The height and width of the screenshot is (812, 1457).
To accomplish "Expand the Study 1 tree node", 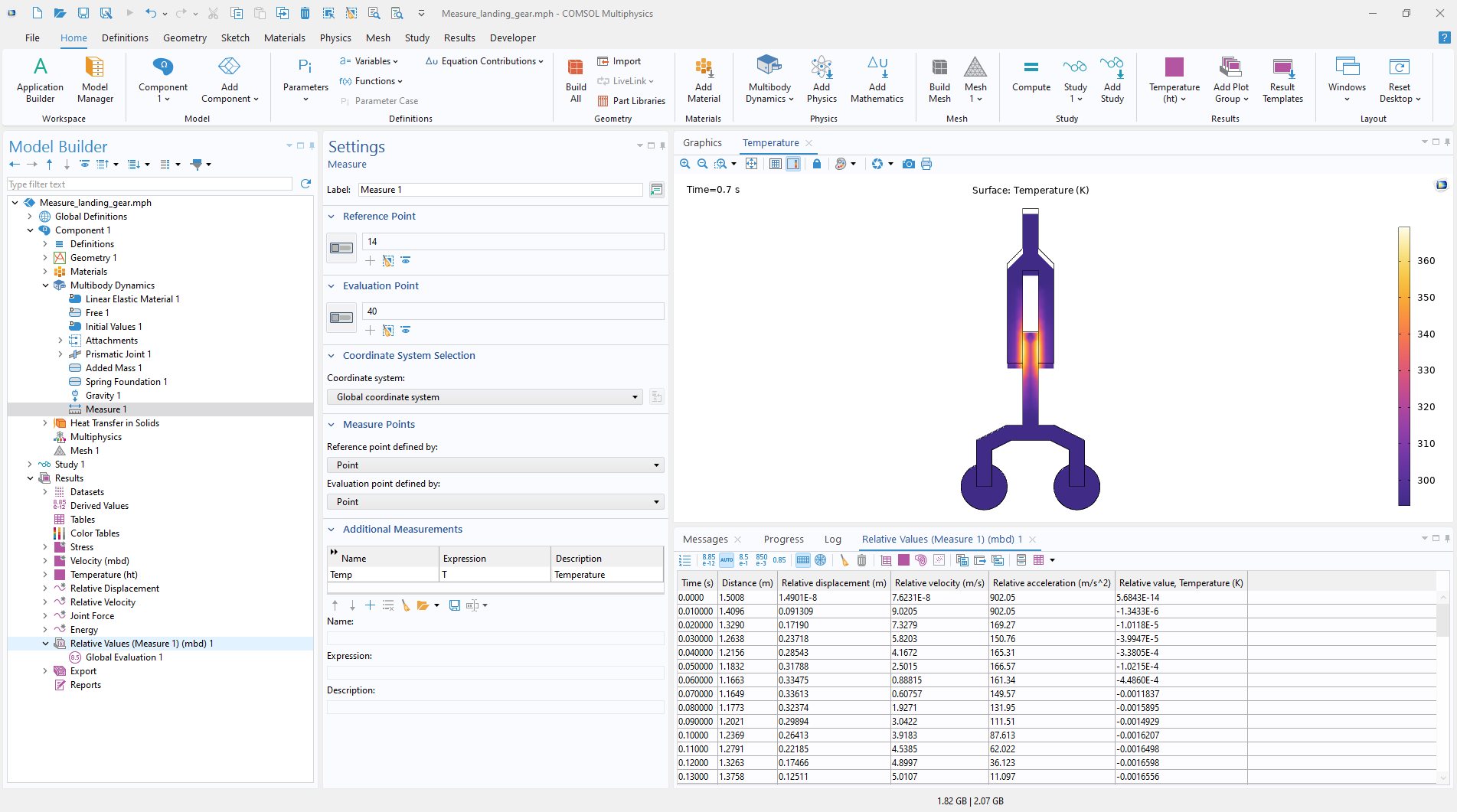I will coord(30,465).
